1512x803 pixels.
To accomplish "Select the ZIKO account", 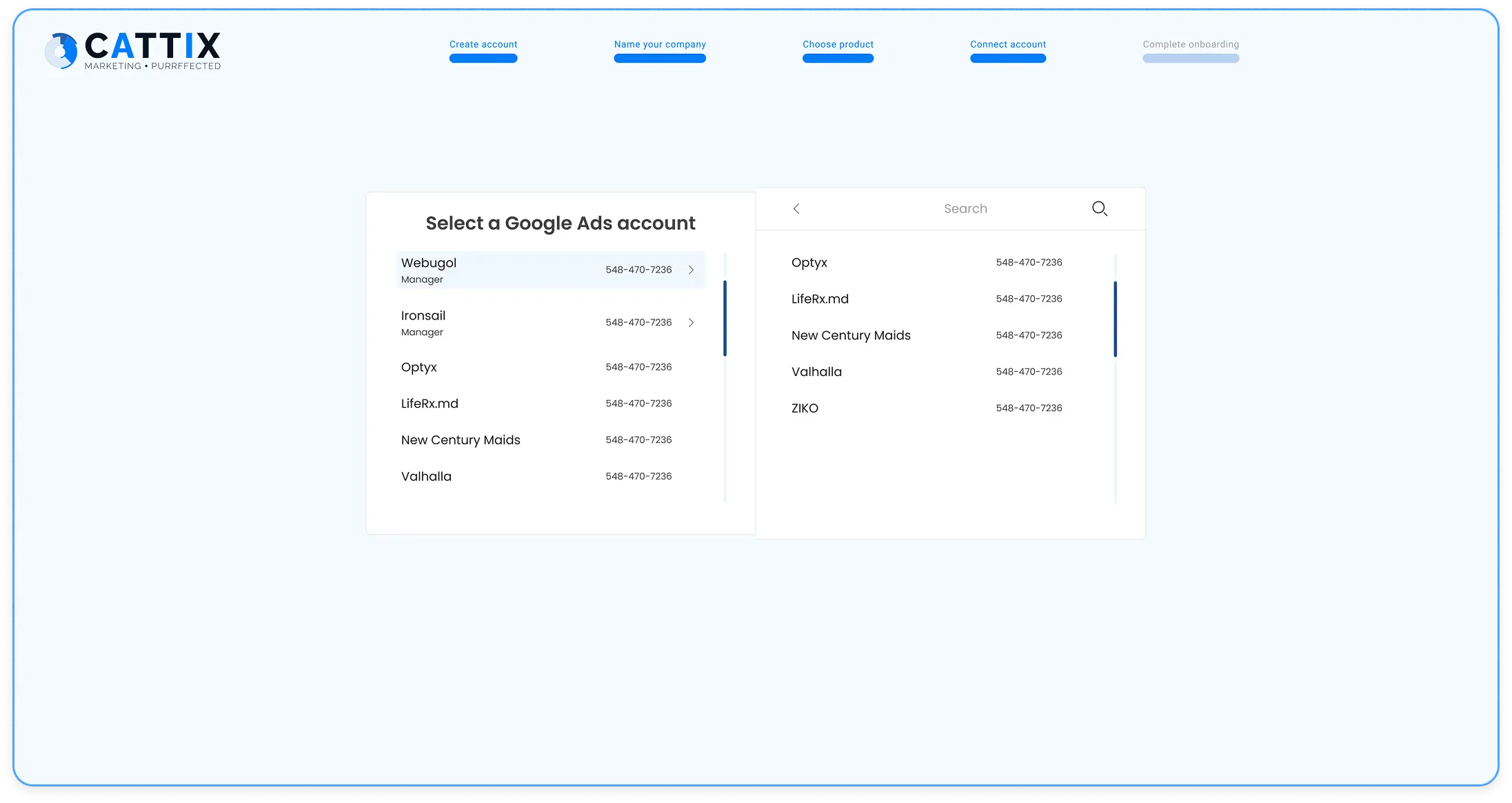I will click(805, 408).
